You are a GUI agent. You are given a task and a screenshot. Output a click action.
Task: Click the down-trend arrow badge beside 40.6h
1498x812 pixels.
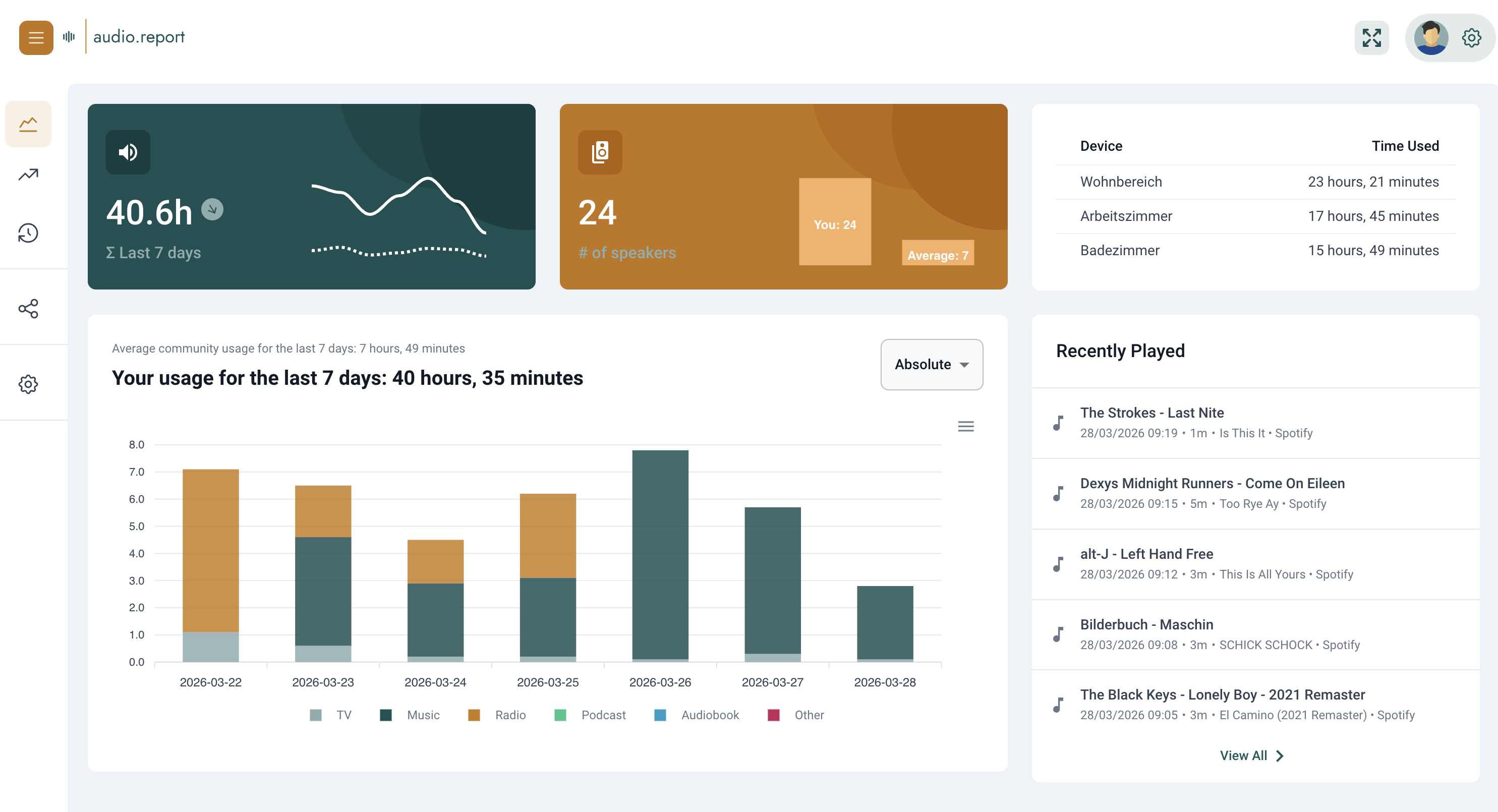tap(212, 209)
